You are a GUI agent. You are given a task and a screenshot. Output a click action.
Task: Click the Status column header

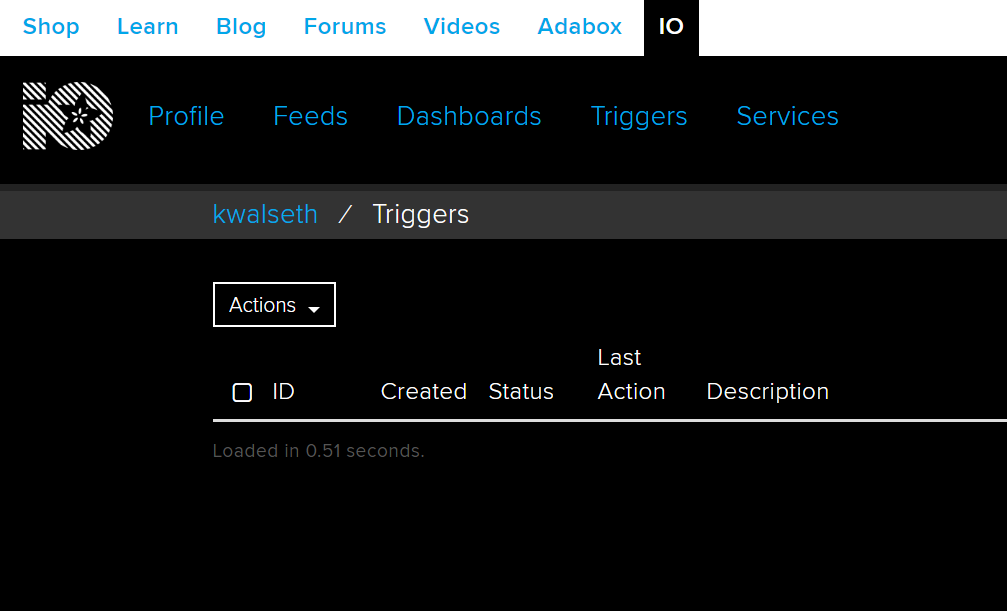(x=521, y=392)
